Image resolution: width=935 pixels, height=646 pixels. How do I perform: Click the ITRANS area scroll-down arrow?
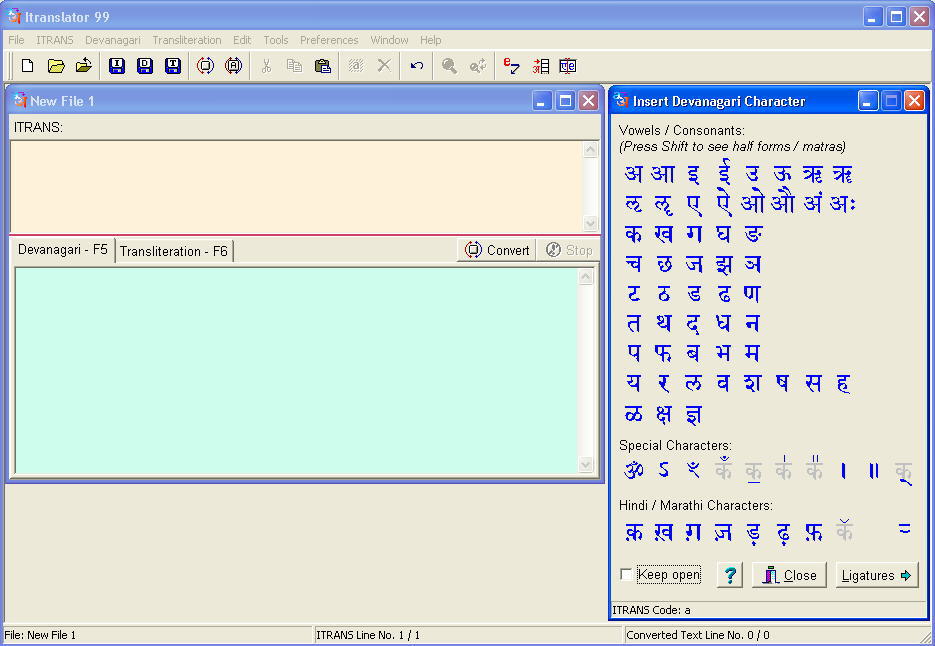coord(590,224)
